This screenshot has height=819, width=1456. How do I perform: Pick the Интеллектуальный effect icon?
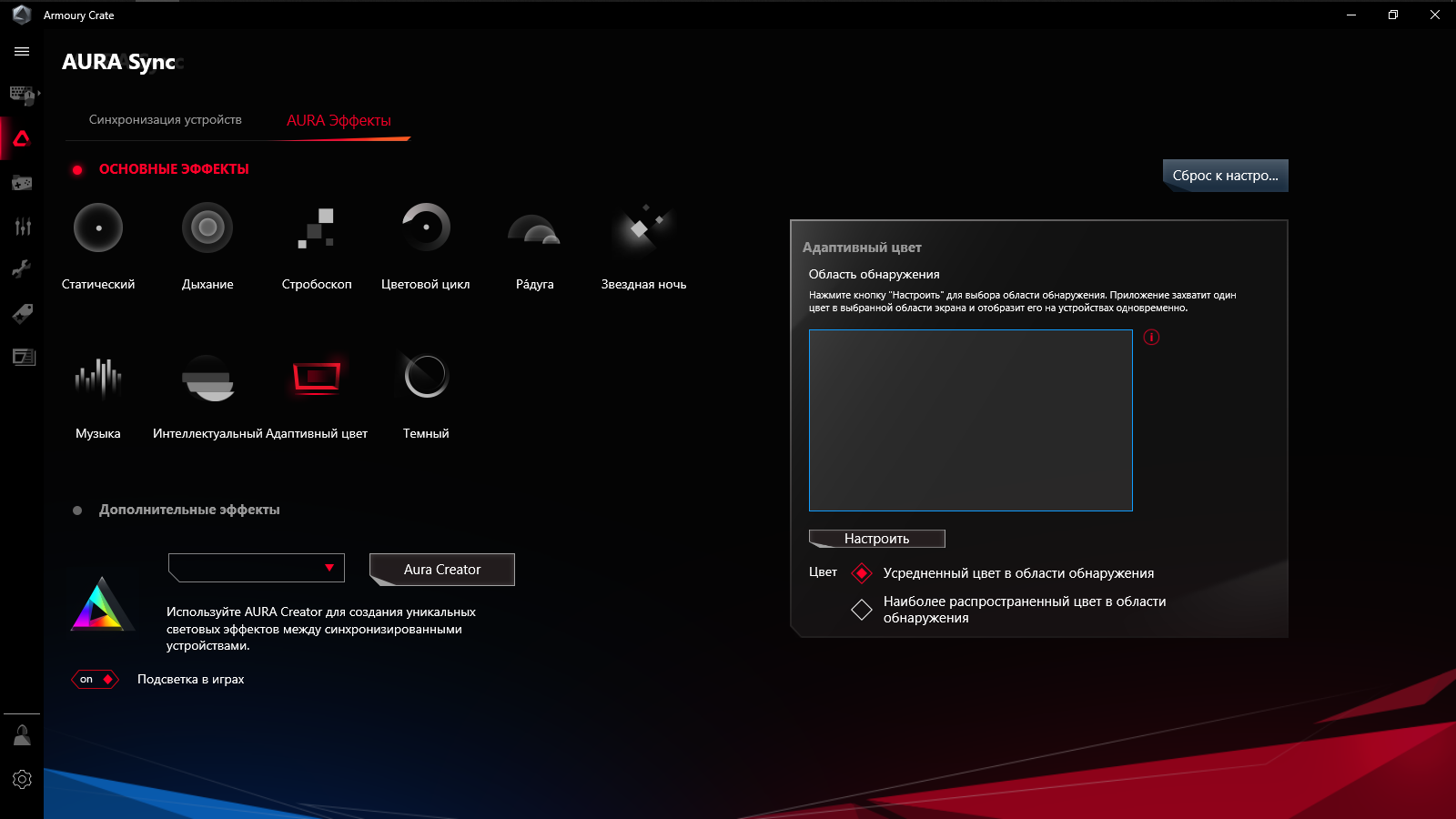208,378
